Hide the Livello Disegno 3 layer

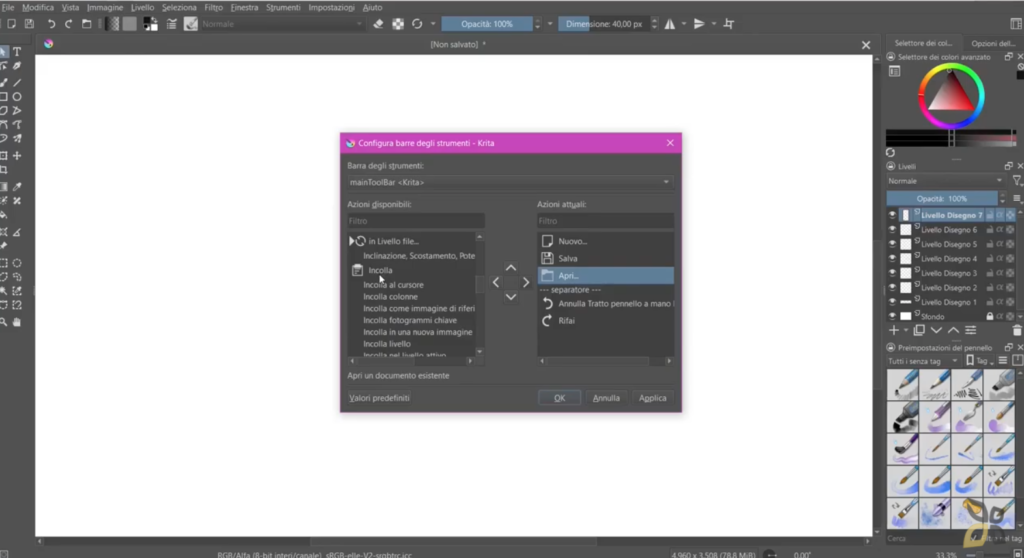tap(892, 272)
